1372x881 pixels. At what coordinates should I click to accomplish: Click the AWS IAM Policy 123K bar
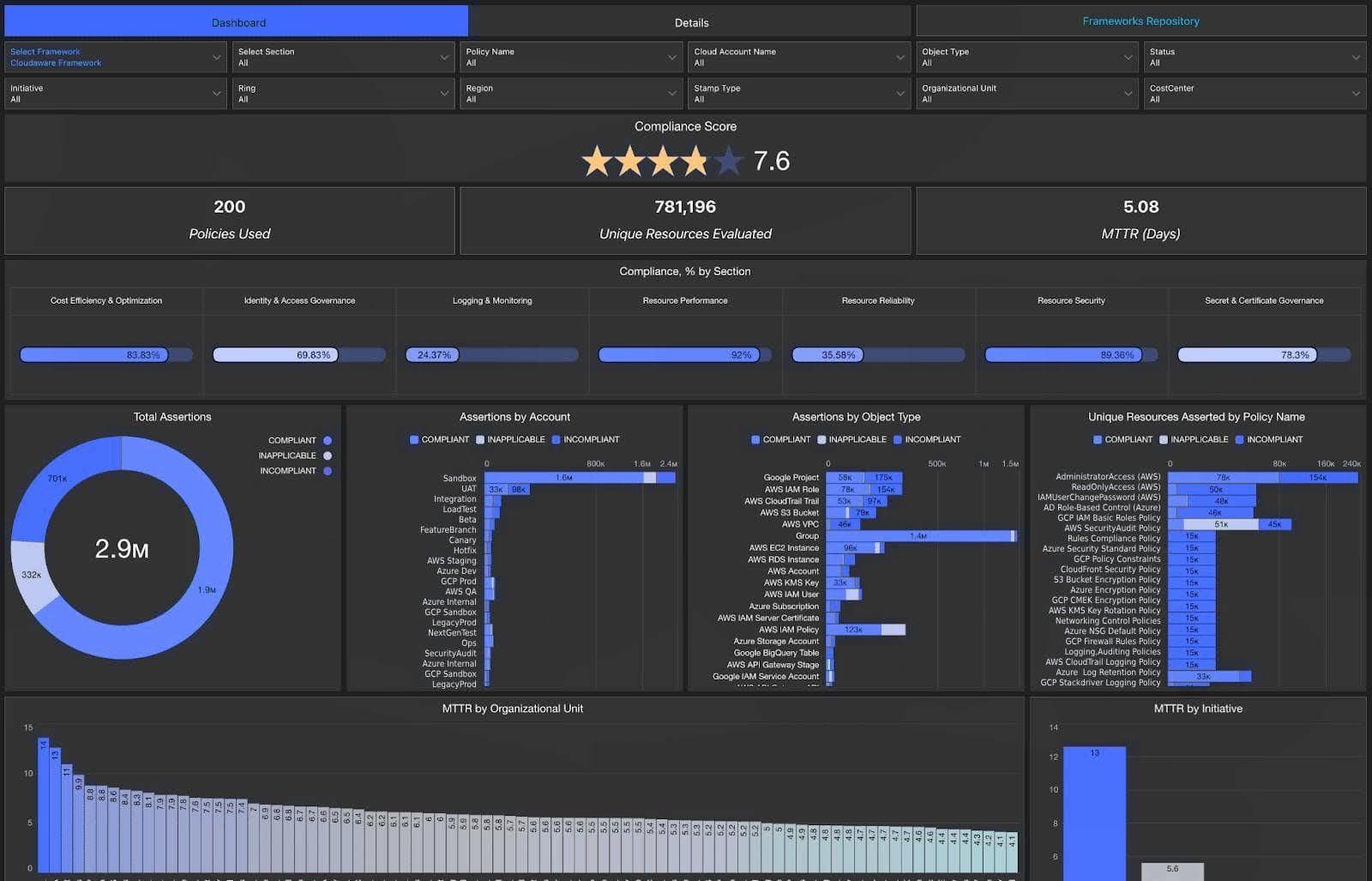(x=853, y=630)
